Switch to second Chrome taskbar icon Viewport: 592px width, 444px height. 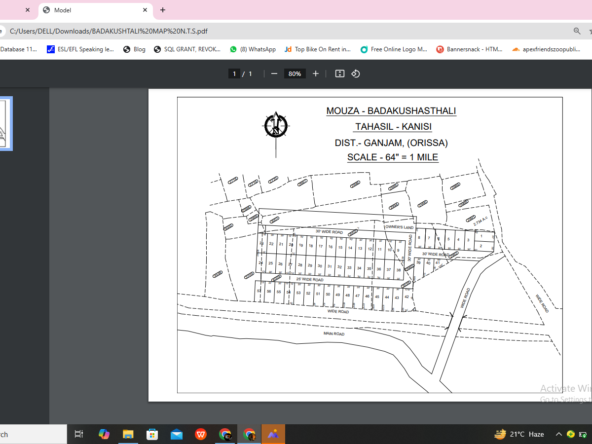tap(249, 434)
